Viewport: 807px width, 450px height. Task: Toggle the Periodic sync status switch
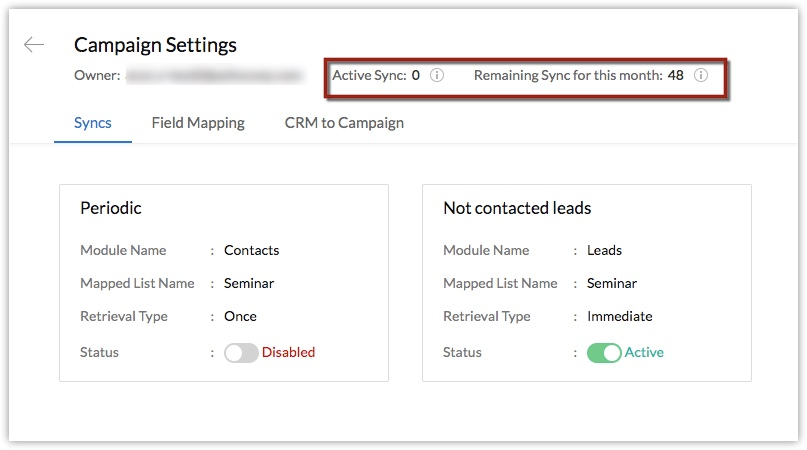point(241,353)
